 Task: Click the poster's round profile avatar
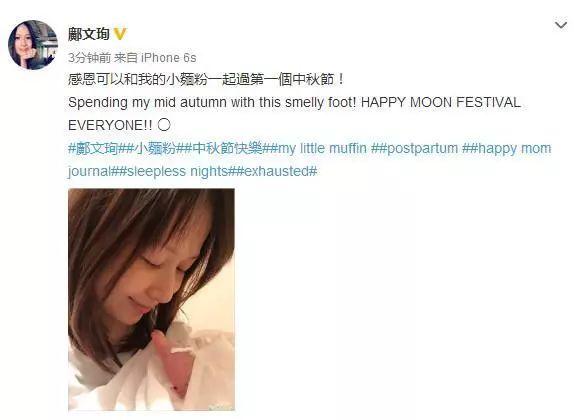tap(33, 45)
